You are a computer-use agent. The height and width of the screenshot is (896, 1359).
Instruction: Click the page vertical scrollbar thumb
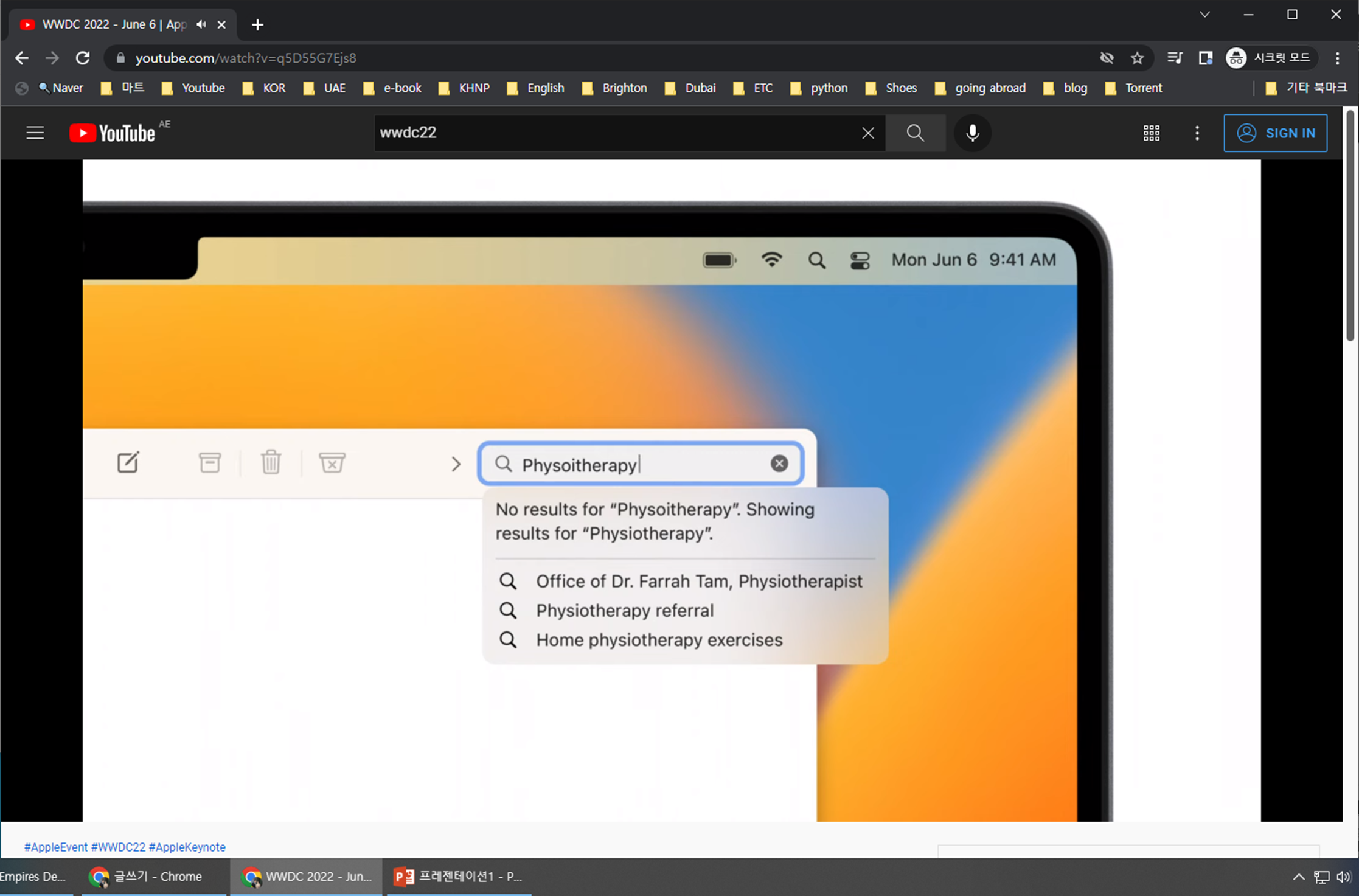[1349, 225]
